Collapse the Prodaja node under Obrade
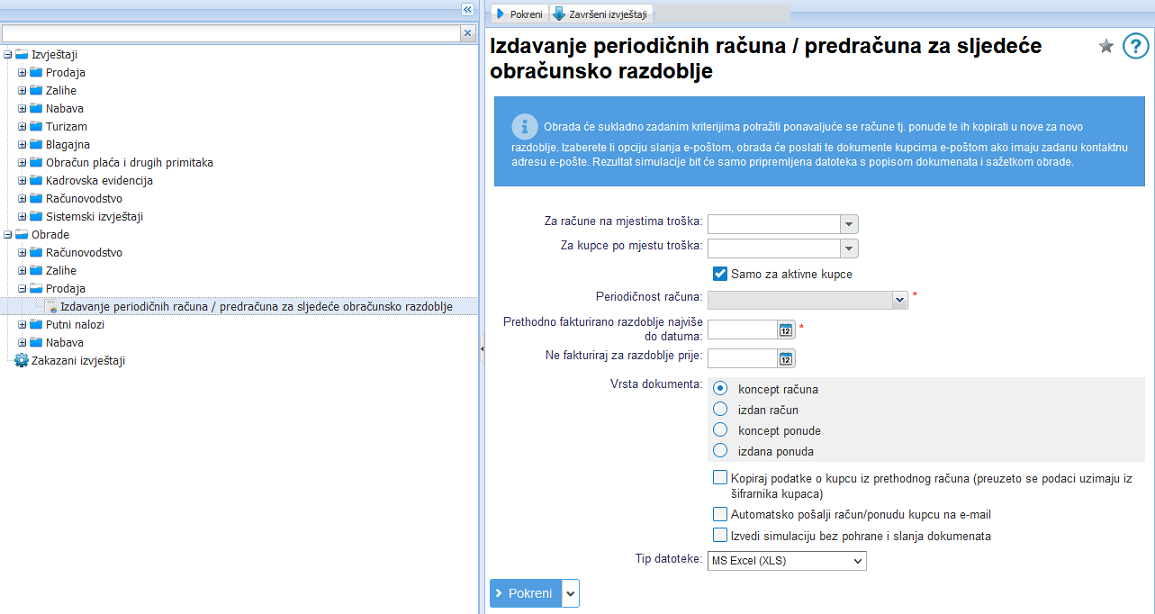 (22, 289)
